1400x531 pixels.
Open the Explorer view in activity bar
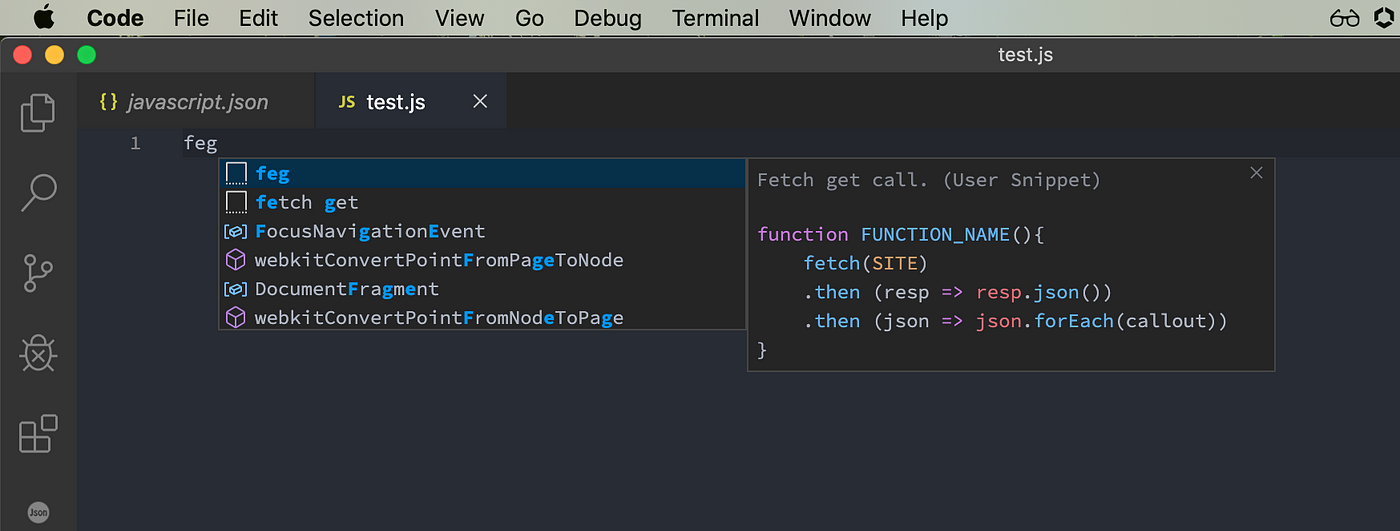click(x=38, y=112)
